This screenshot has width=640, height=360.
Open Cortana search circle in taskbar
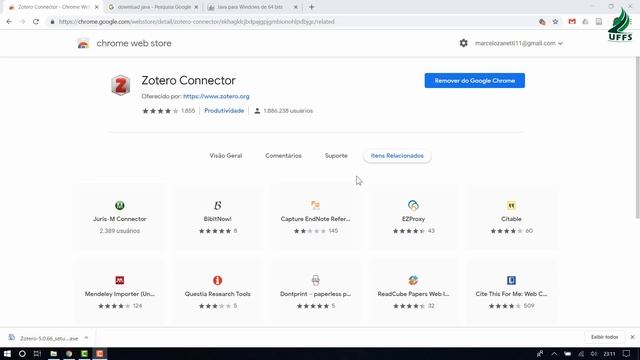(x=22, y=353)
